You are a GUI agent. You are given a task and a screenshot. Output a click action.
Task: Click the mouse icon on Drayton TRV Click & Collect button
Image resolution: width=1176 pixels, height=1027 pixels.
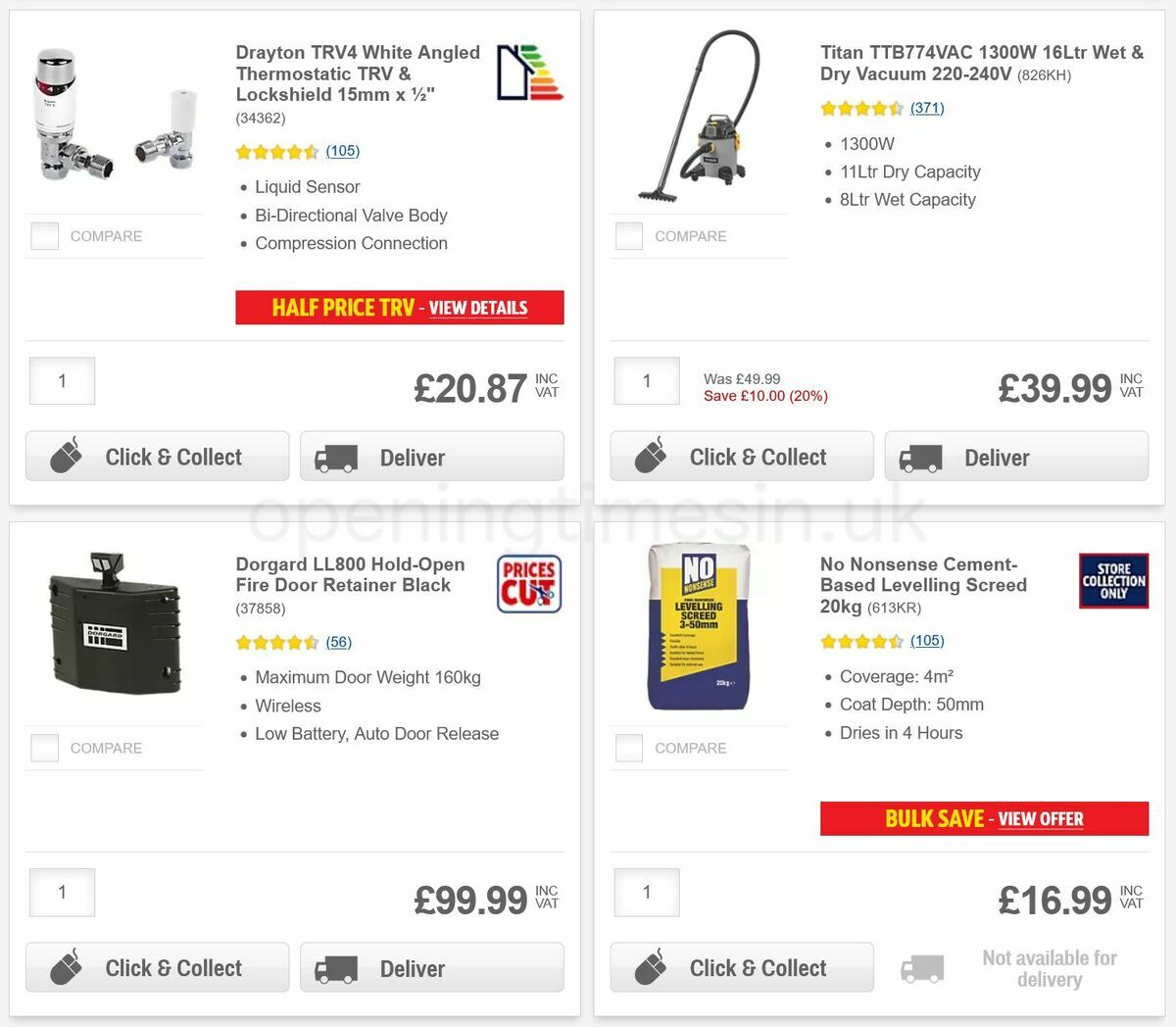(68, 456)
